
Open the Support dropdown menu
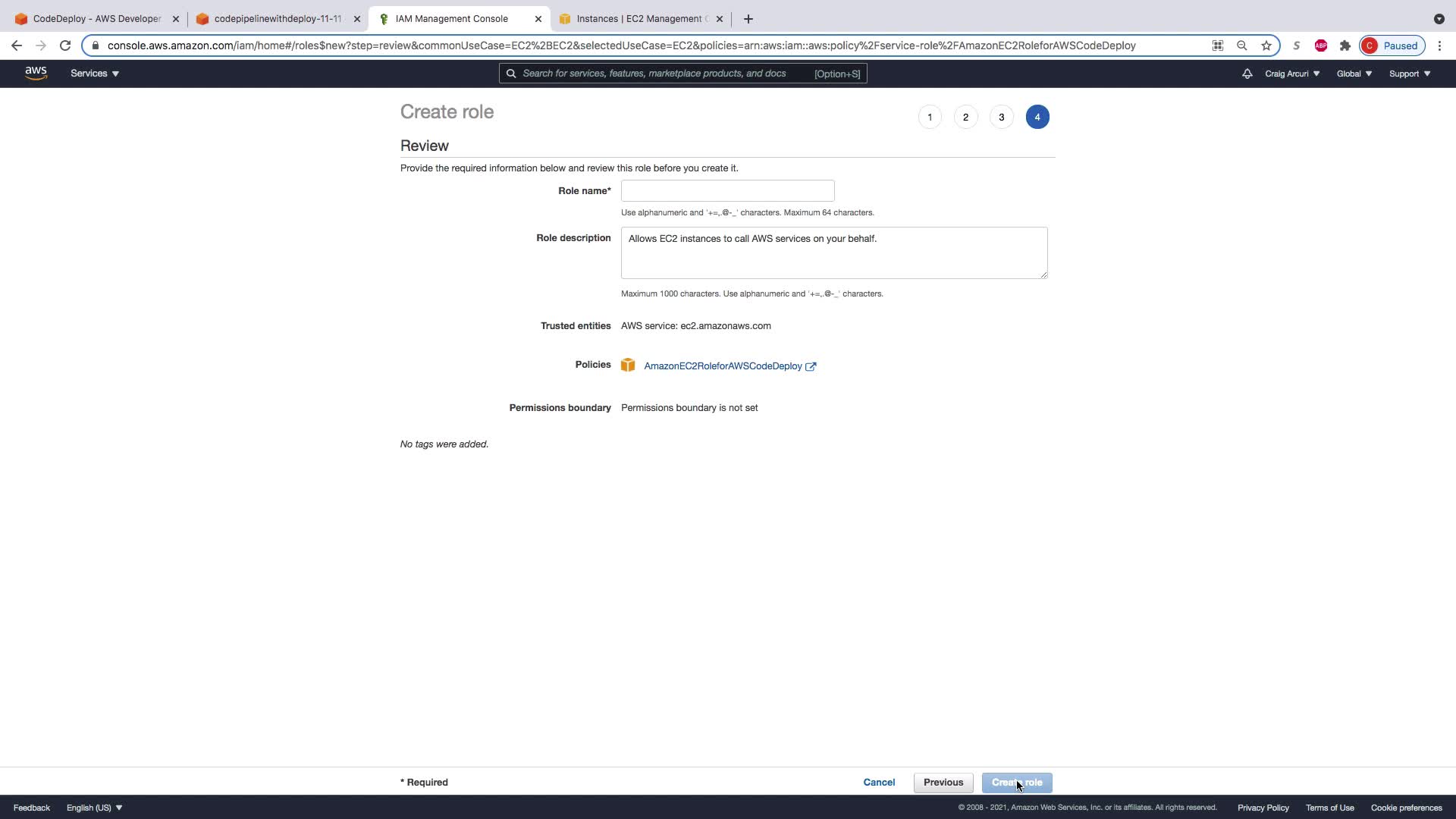(x=1410, y=74)
